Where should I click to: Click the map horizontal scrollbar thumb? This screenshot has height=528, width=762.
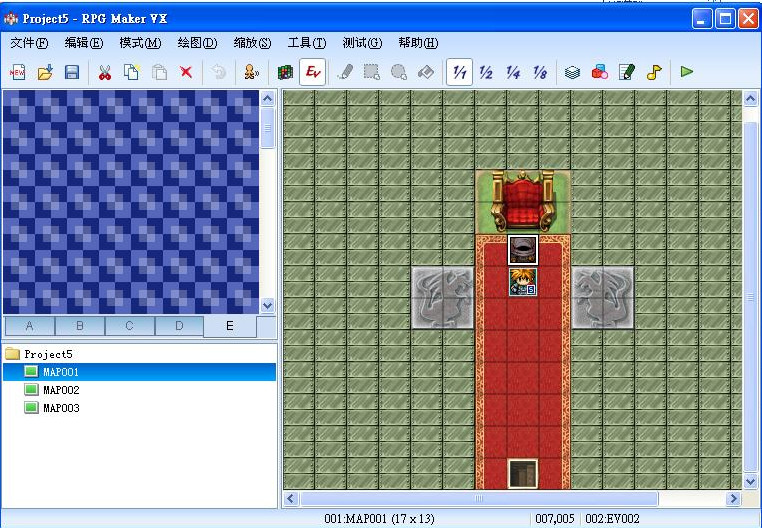pyautogui.click(x=479, y=498)
